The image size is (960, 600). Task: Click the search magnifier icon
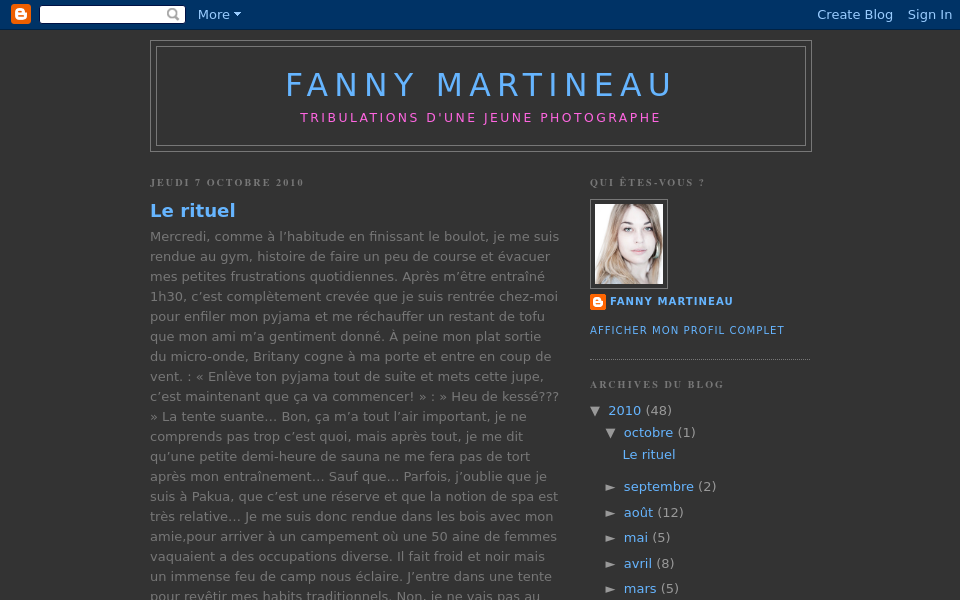click(173, 14)
